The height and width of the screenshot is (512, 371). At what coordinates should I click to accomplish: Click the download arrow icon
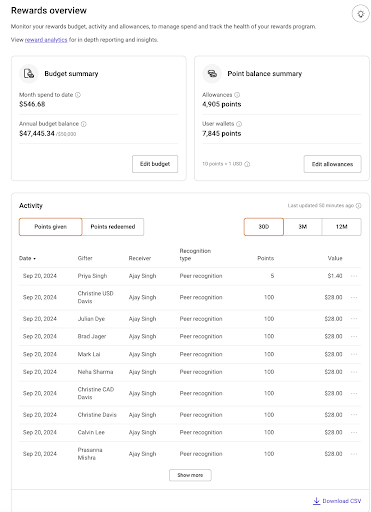[x=316, y=501]
